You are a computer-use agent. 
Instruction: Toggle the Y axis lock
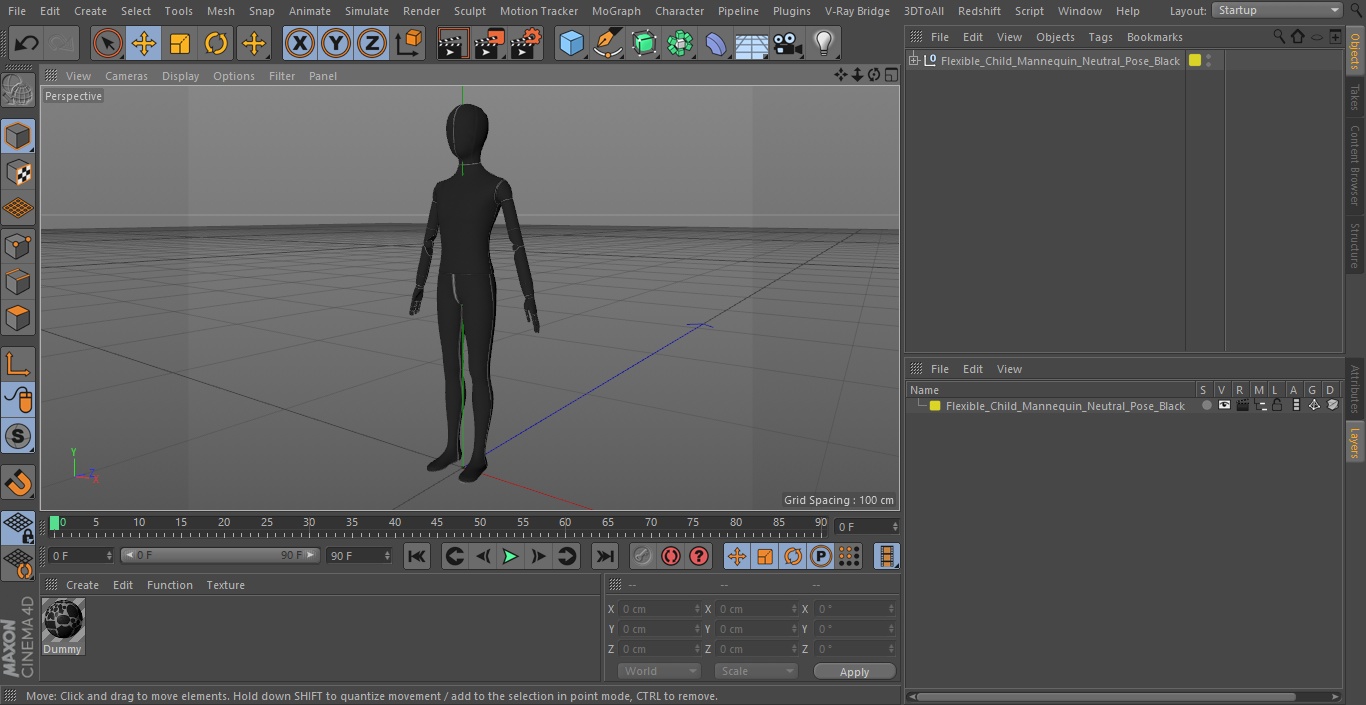tap(336, 43)
